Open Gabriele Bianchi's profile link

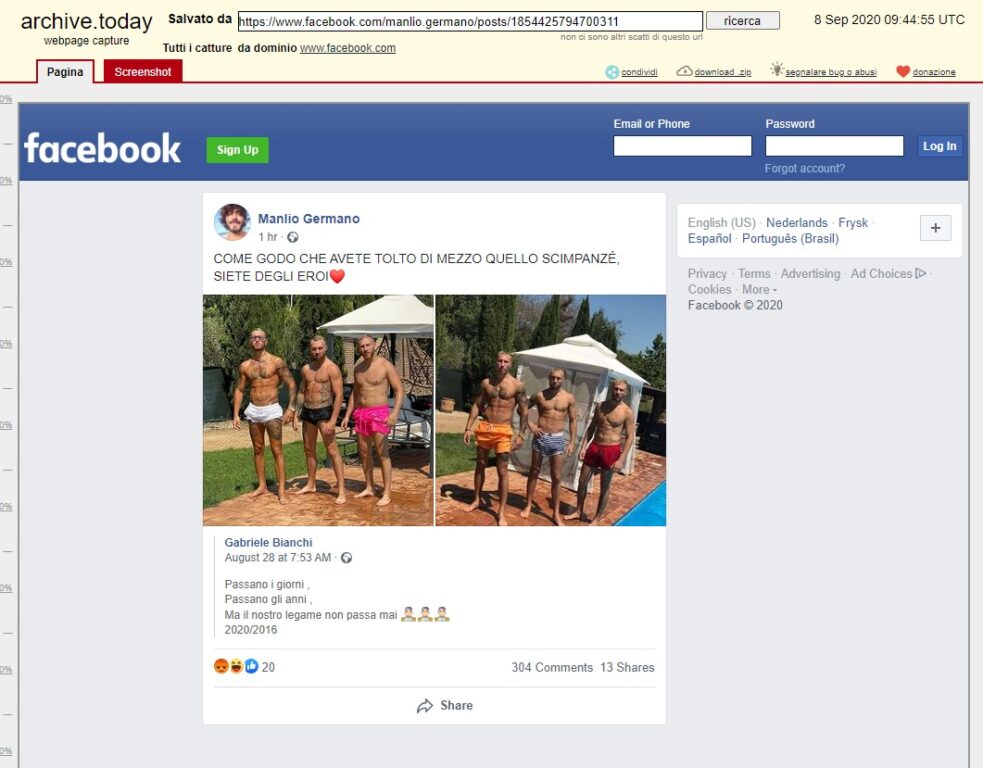click(268, 542)
